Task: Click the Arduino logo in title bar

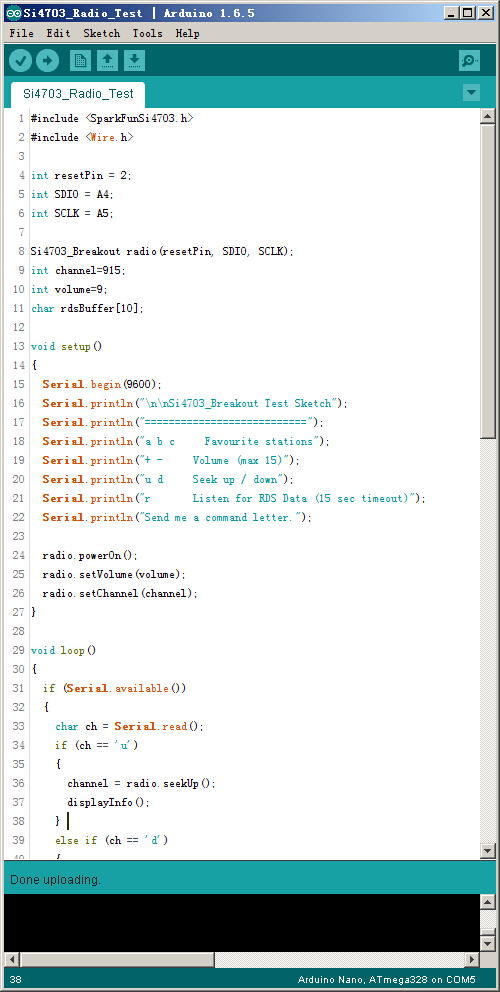Action: click(x=13, y=13)
